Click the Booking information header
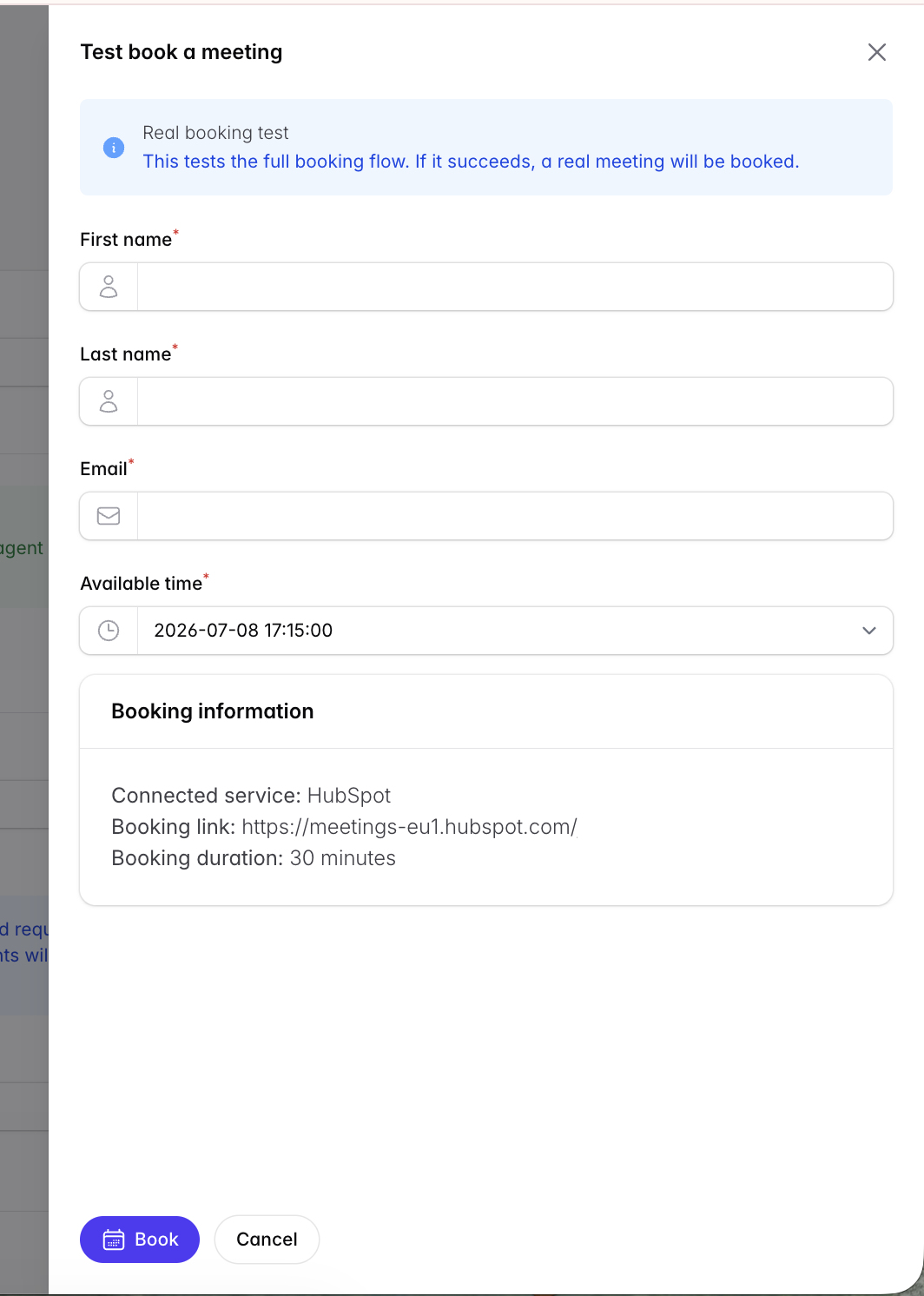 click(213, 711)
